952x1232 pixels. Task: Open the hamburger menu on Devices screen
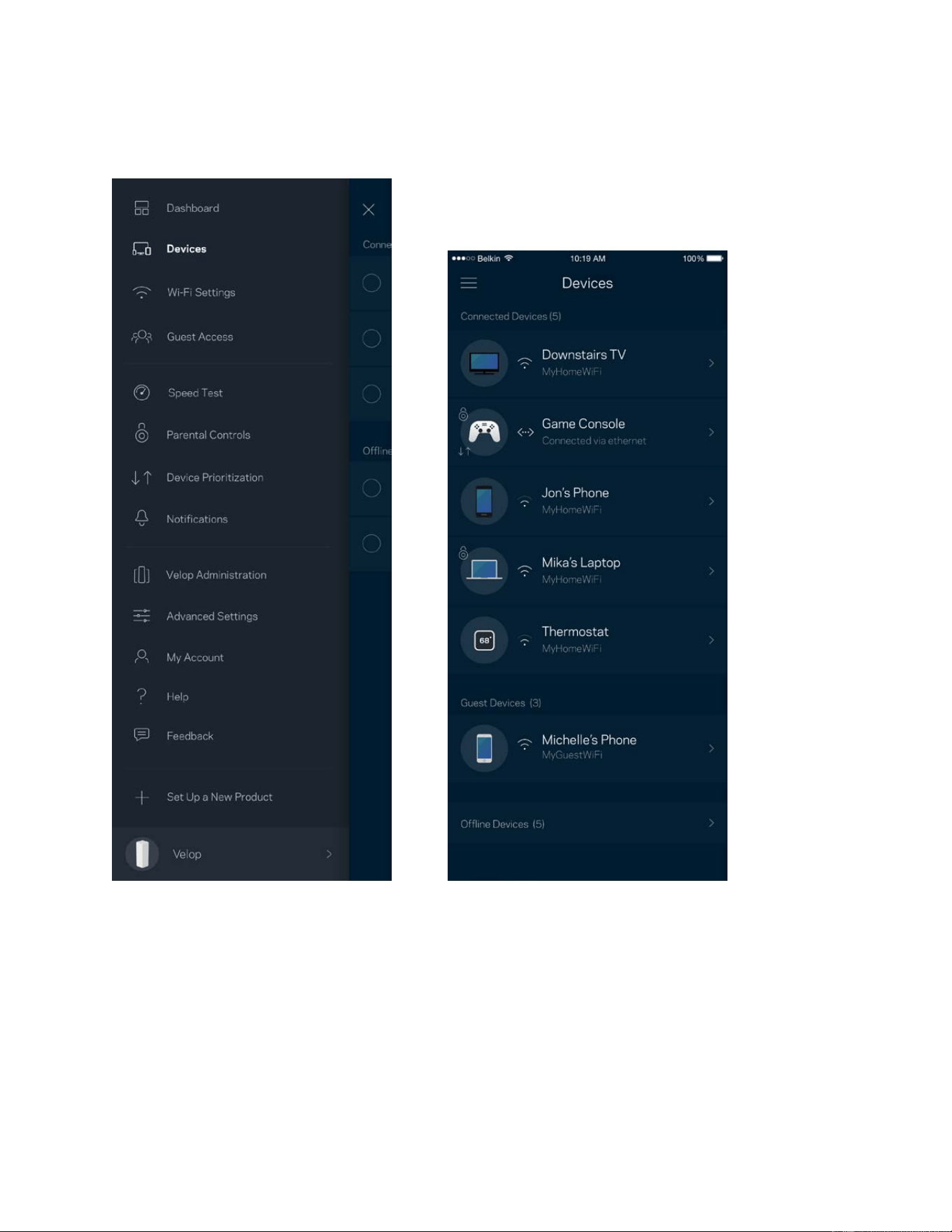pyautogui.click(x=469, y=283)
